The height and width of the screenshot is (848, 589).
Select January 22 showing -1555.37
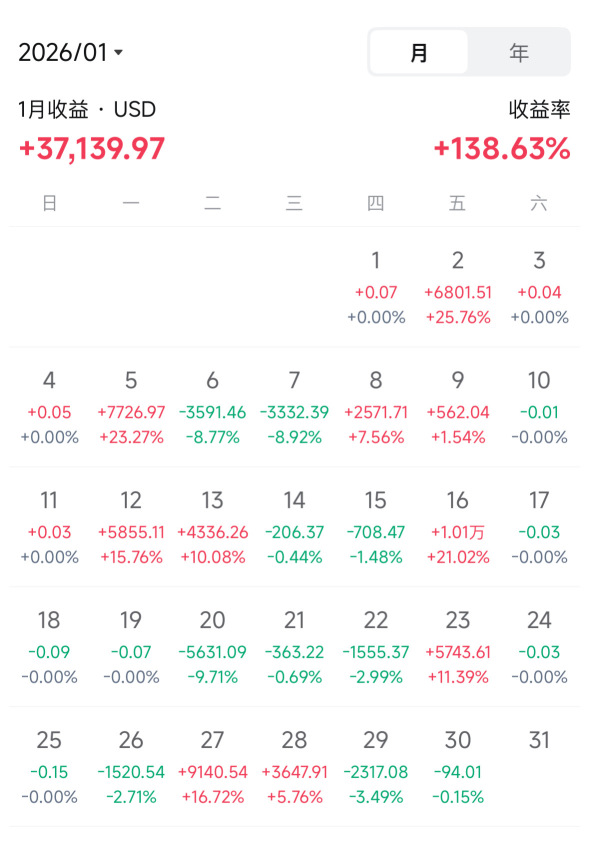[376, 647]
